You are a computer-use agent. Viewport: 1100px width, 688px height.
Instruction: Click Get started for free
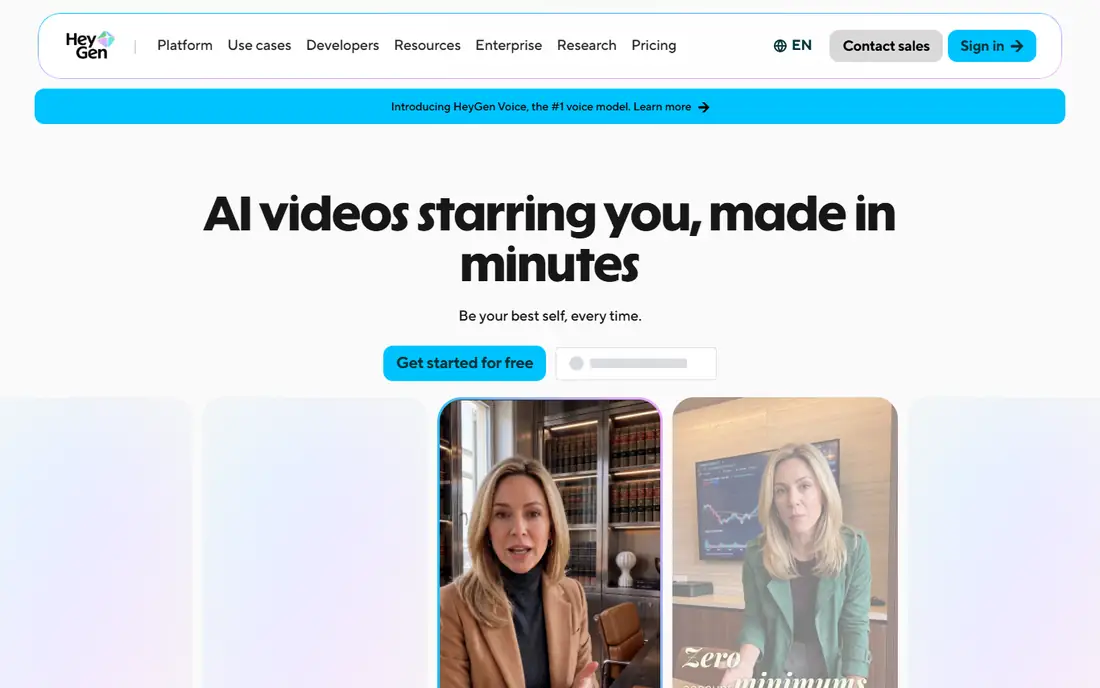click(x=464, y=363)
